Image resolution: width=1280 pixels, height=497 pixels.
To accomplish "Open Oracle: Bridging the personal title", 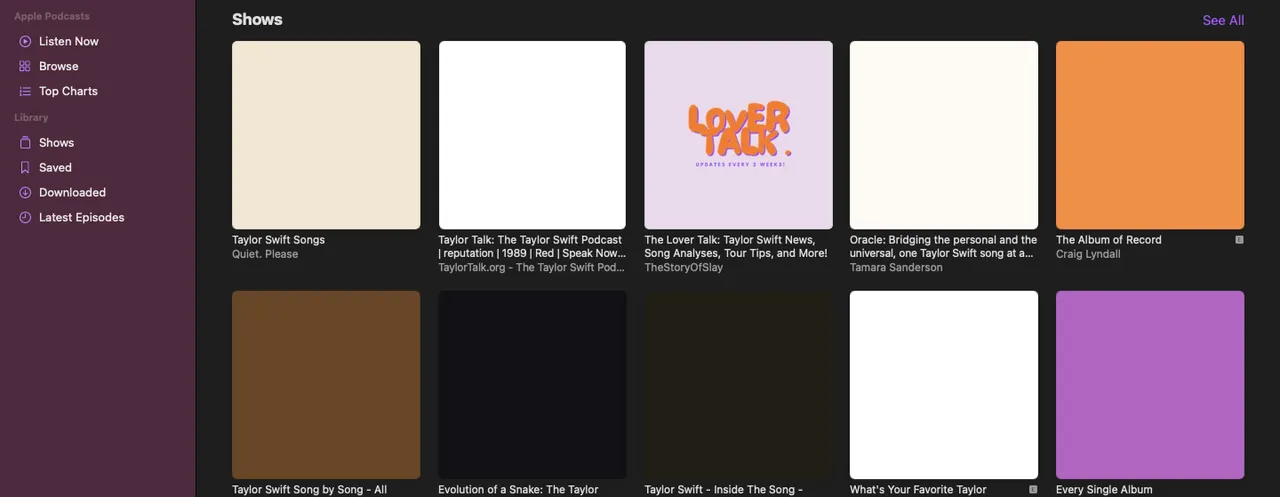I will (943, 247).
